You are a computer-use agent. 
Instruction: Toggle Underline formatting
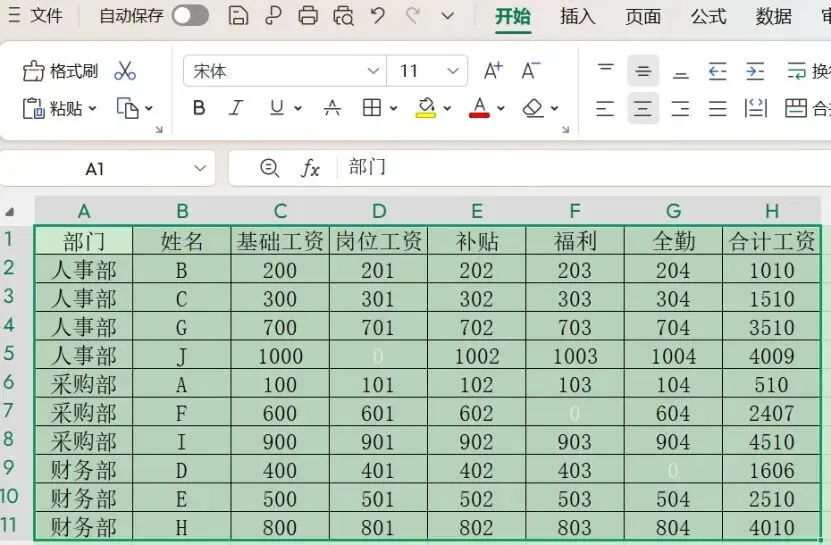[x=277, y=108]
